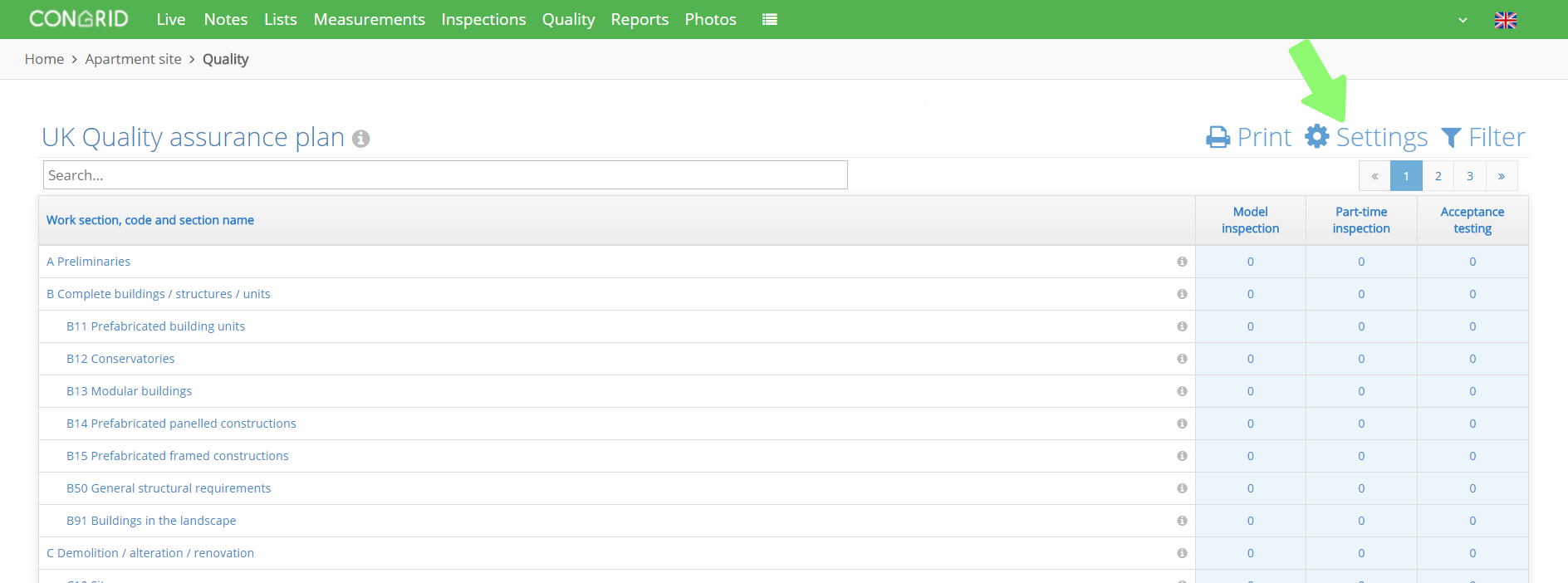This screenshot has width=1568, height=583.
Task: Click Model inspection count for B12 Conservatories
Action: coord(1251,359)
